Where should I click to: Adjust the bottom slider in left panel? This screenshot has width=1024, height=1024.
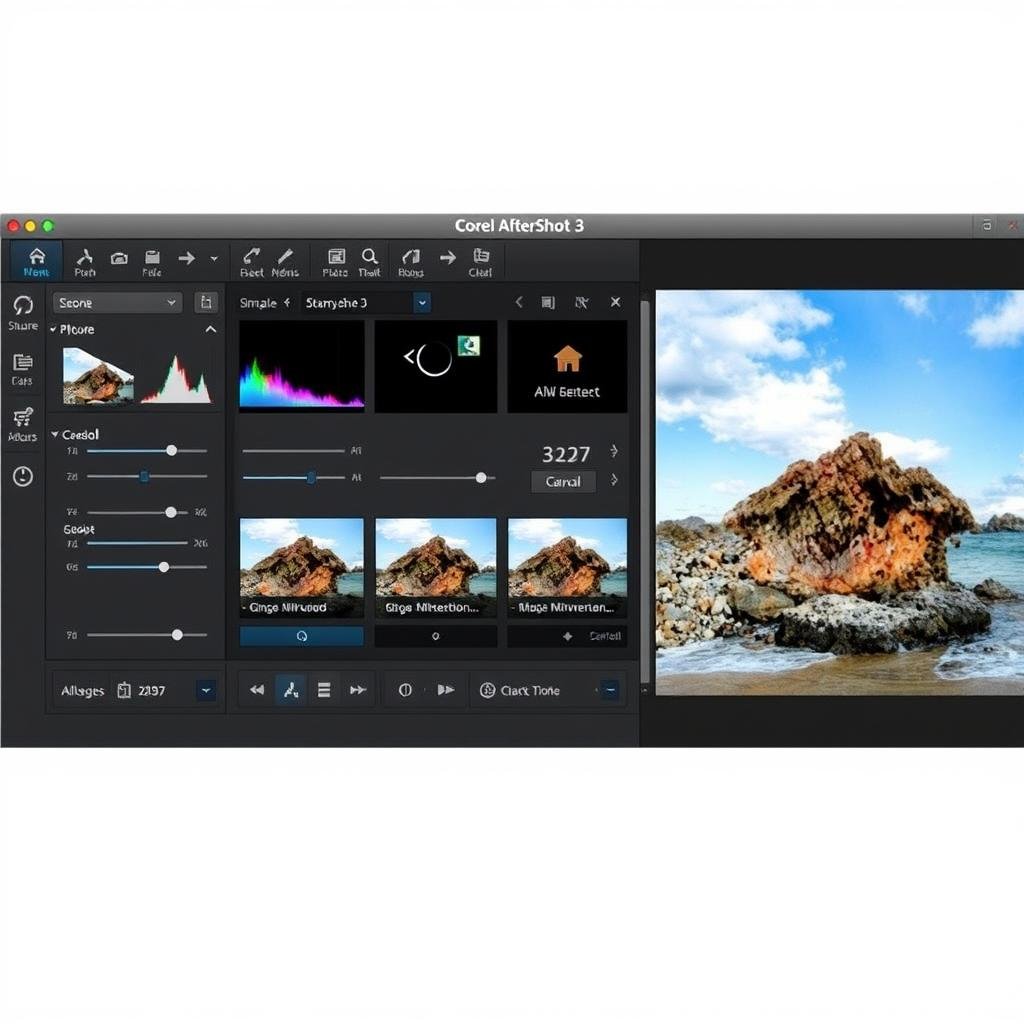pos(177,635)
